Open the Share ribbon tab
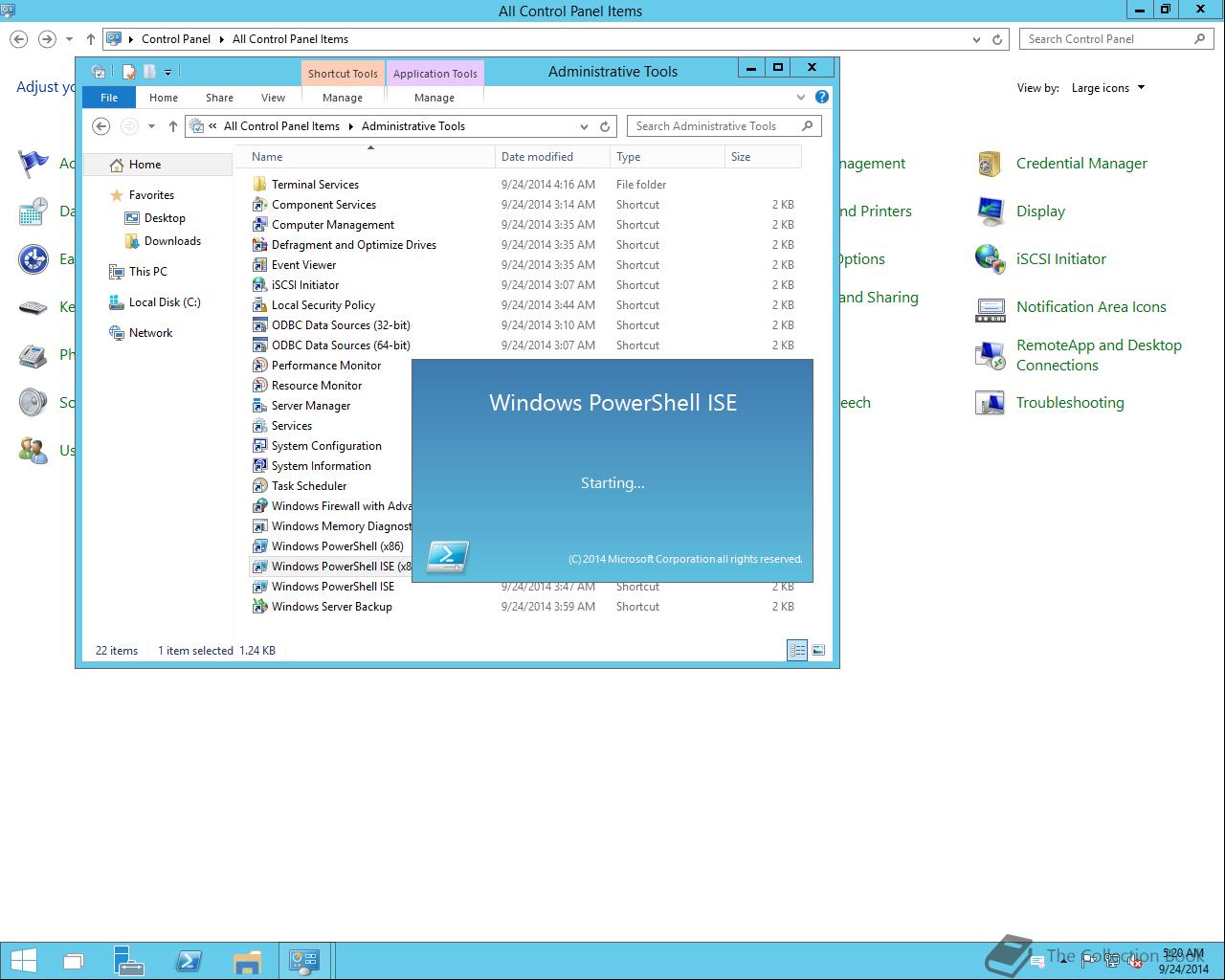 coord(219,98)
